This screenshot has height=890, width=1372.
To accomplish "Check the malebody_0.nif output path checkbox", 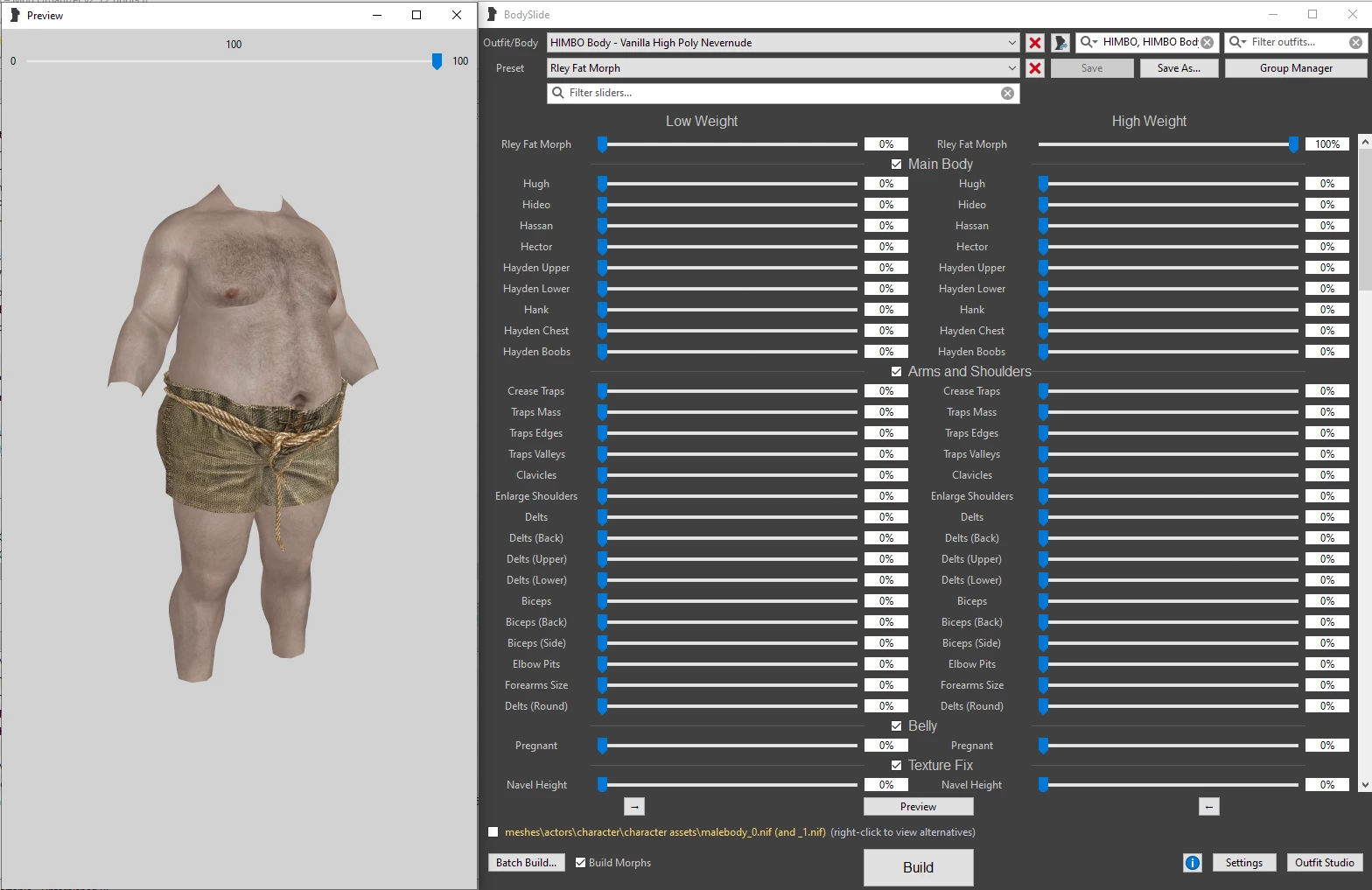I will (x=493, y=832).
